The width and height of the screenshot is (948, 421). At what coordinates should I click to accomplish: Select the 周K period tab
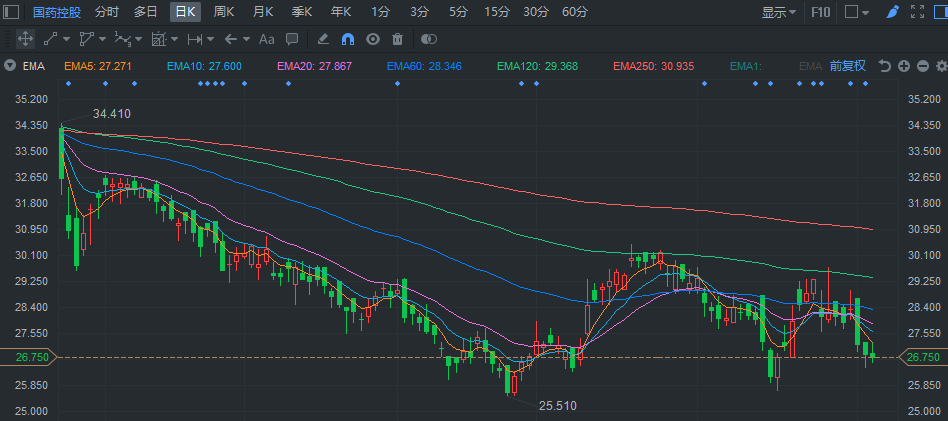coord(224,11)
